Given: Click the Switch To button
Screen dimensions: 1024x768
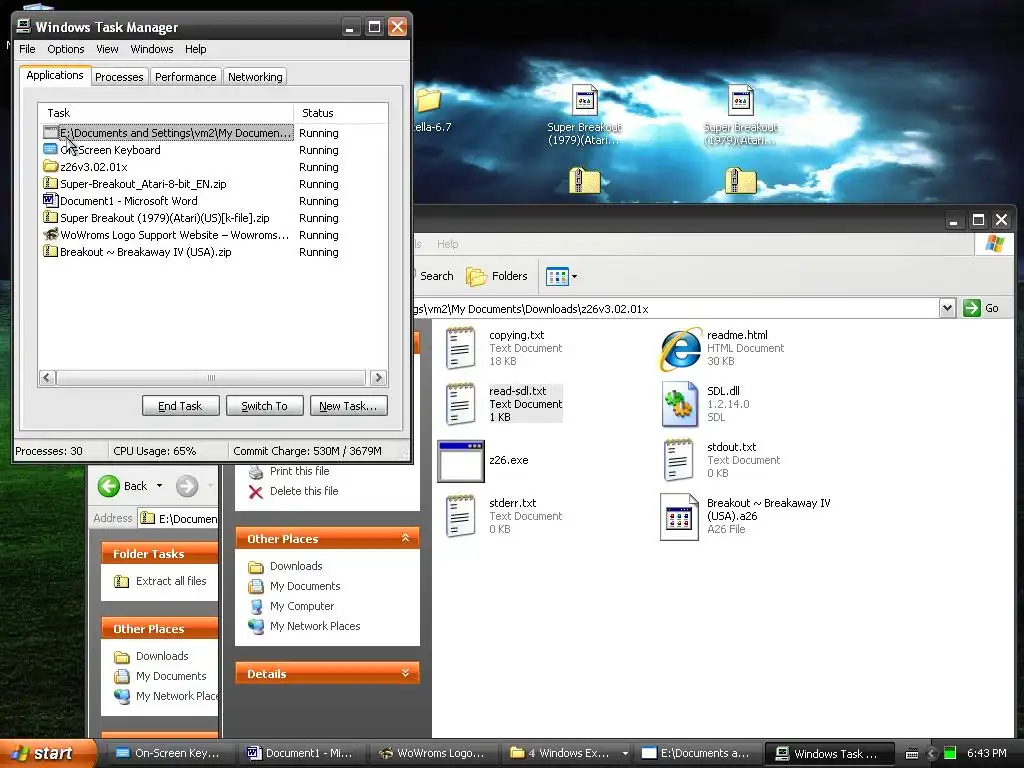Looking at the screenshot, I should 264,406.
